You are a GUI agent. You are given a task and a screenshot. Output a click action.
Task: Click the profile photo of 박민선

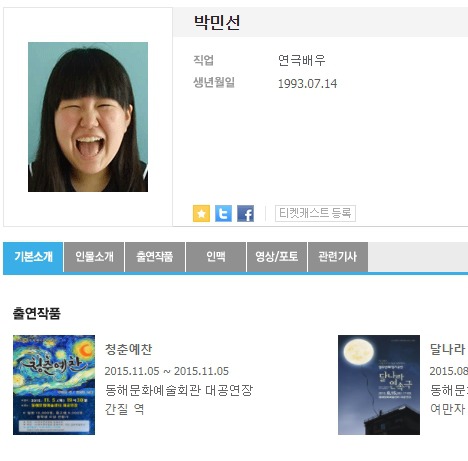pos(88,117)
